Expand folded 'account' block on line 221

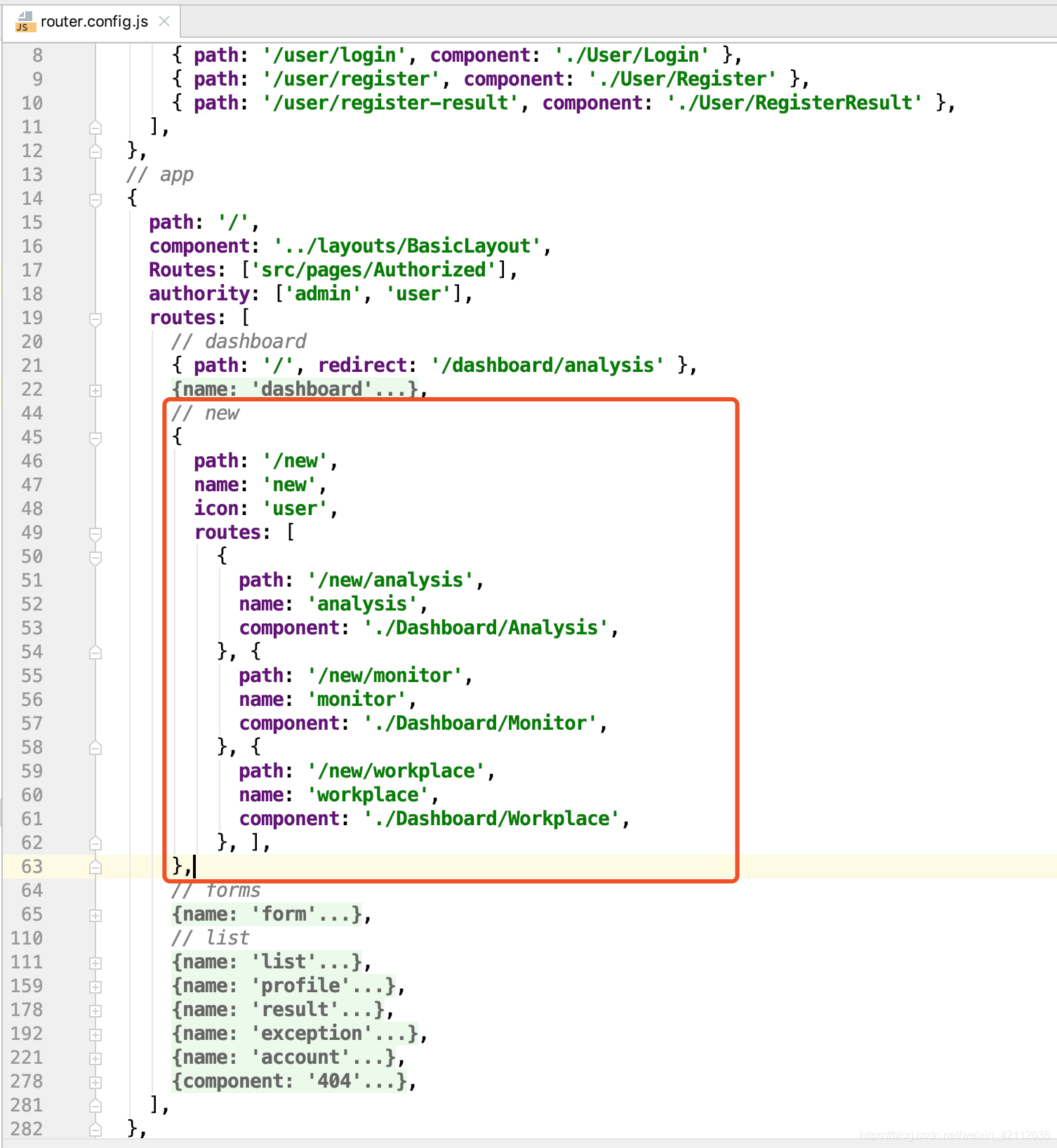pos(95,1059)
